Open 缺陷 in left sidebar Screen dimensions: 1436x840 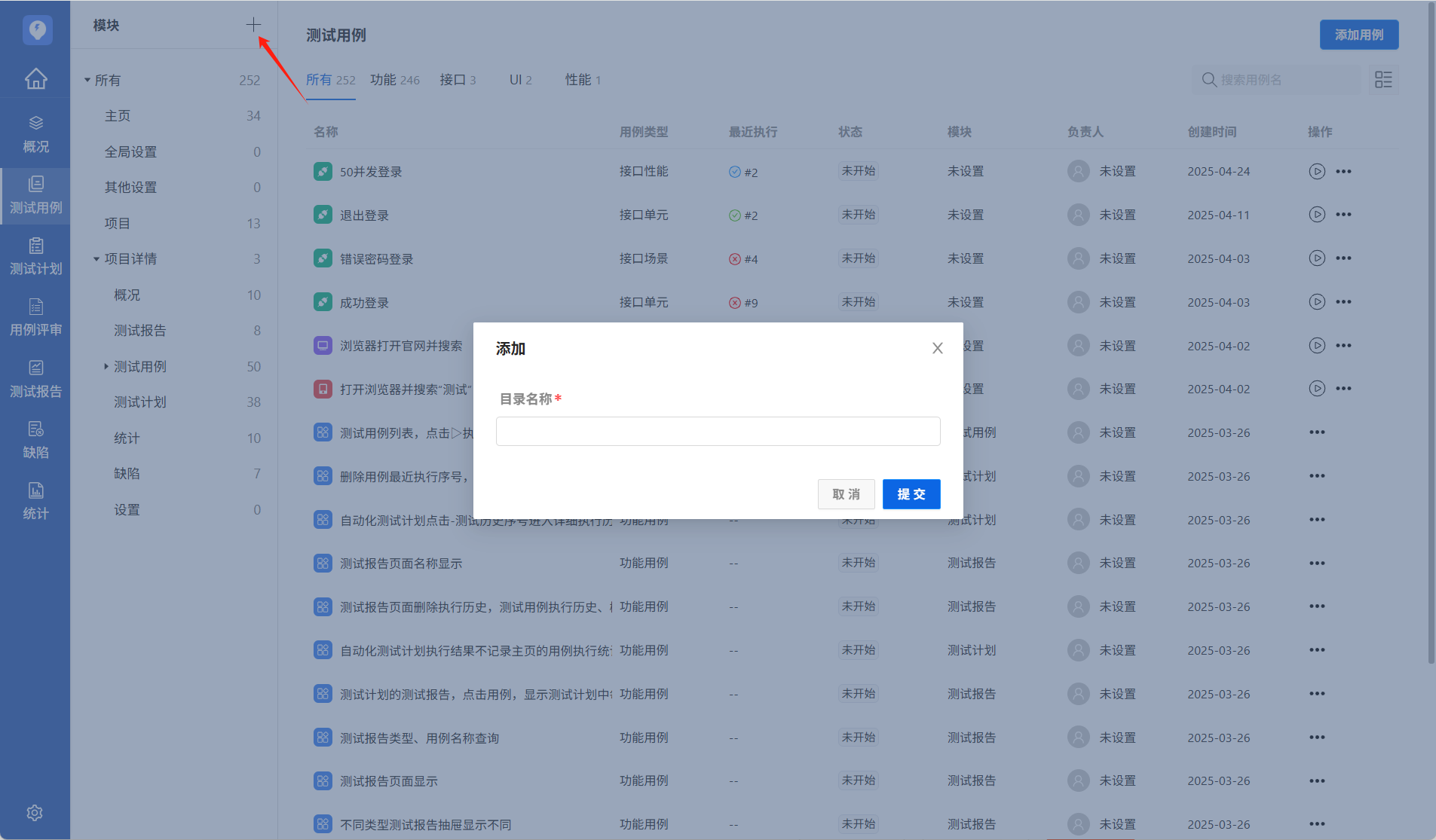[35, 440]
